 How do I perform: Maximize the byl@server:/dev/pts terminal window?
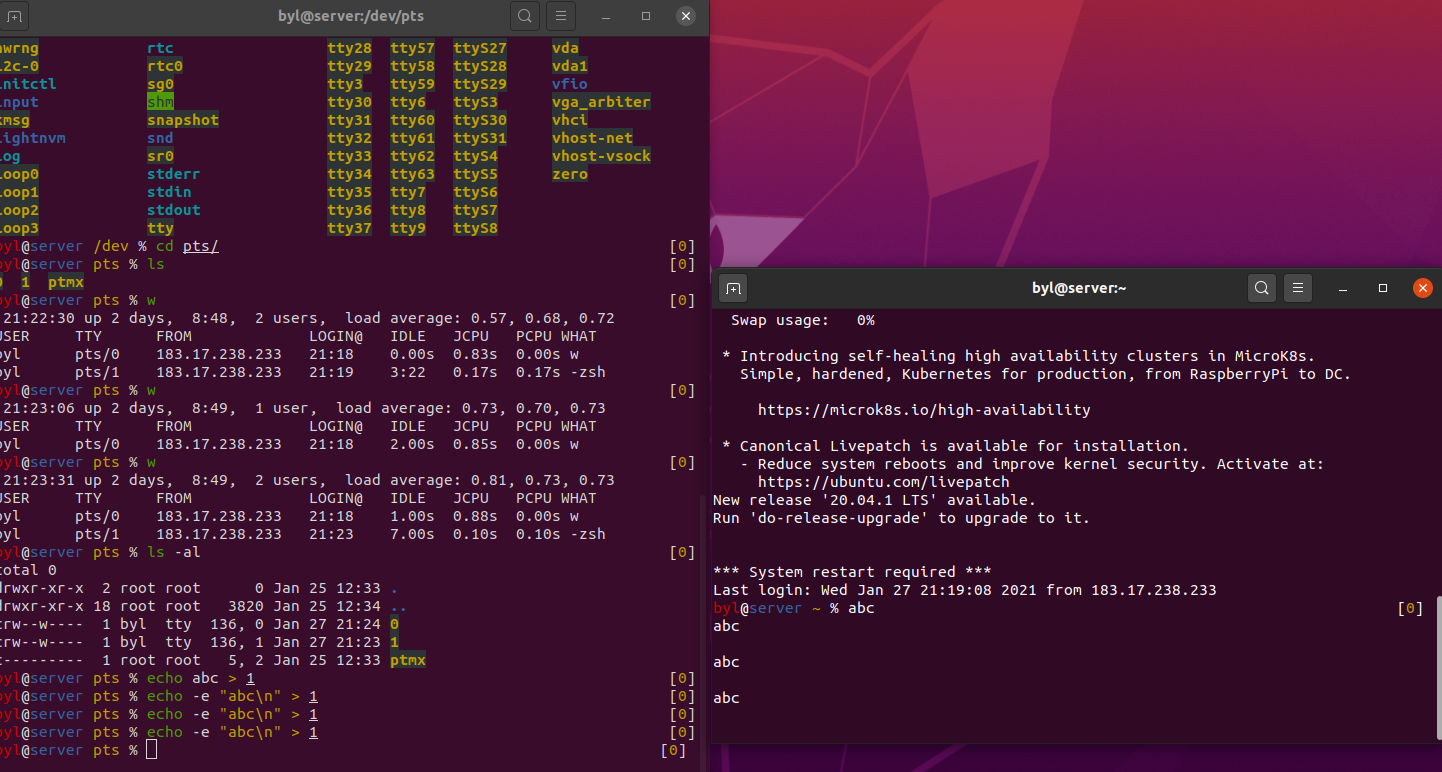pos(646,16)
